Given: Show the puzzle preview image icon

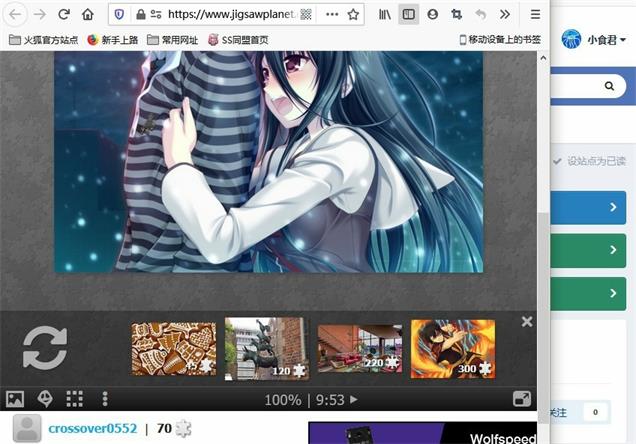Looking at the screenshot, I should click(15, 399).
